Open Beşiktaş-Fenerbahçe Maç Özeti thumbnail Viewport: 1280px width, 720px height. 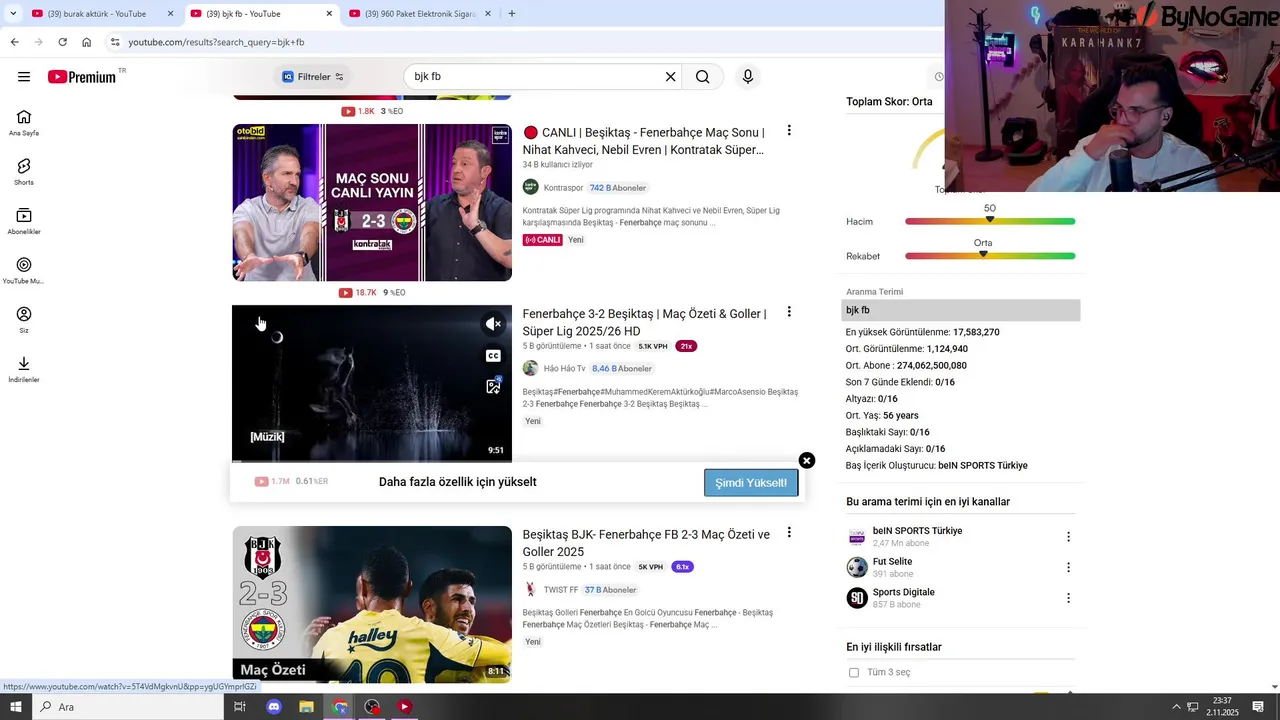372,604
